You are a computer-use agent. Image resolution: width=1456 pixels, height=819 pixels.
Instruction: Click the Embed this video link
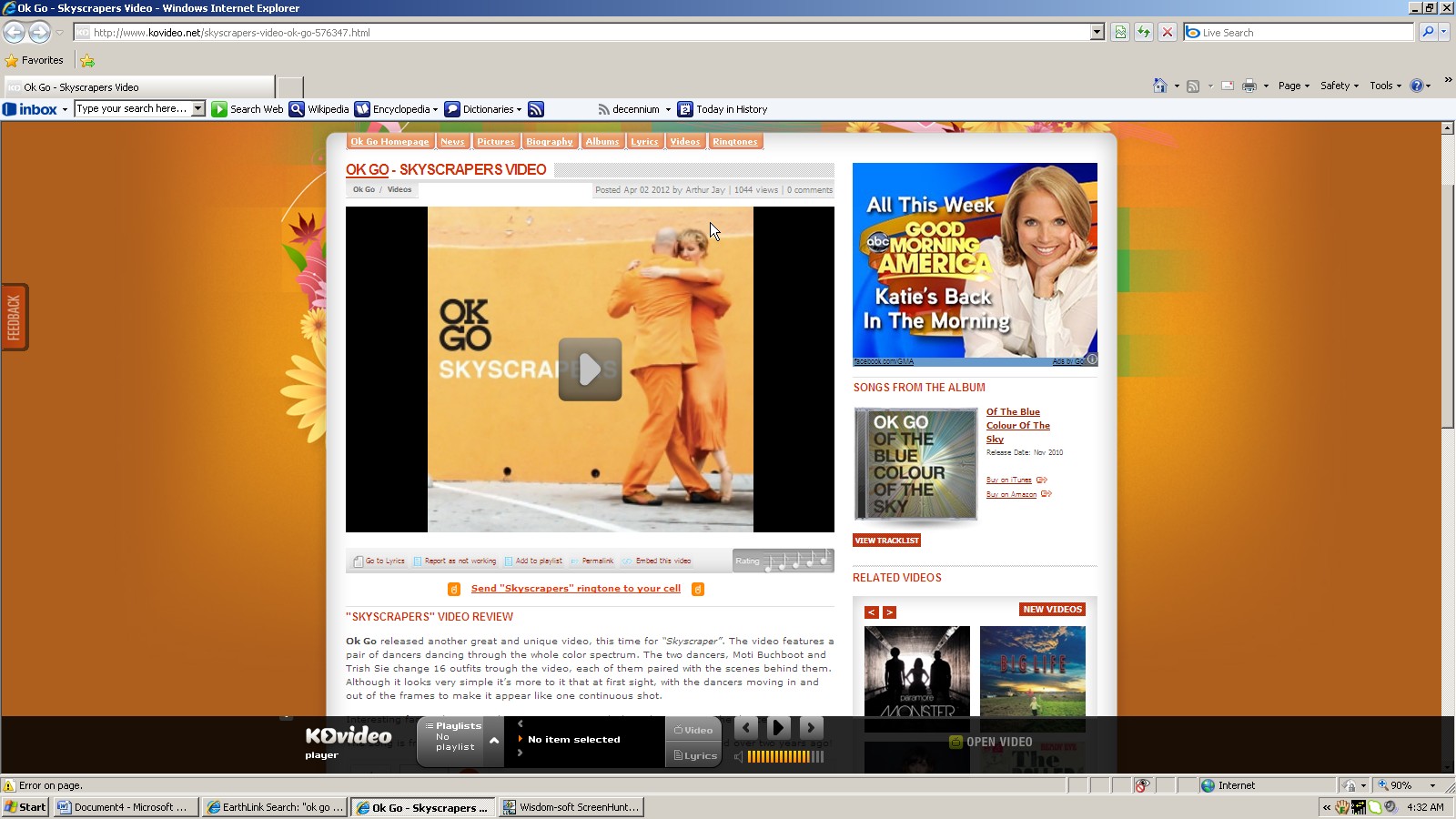657,561
